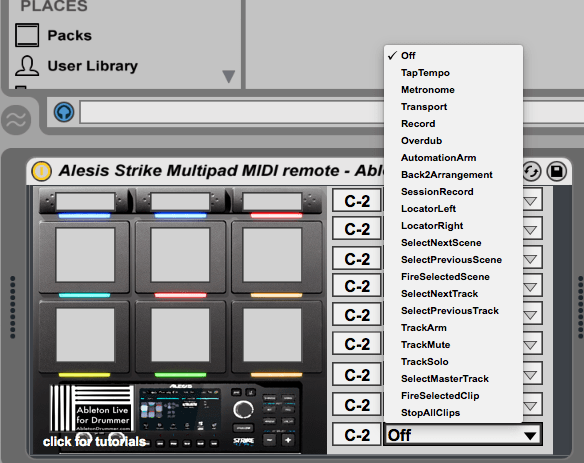Click the Multipad plus button
The height and width of the screenshot is (463, 584).
pyautogui.click(x=288, y=440)
